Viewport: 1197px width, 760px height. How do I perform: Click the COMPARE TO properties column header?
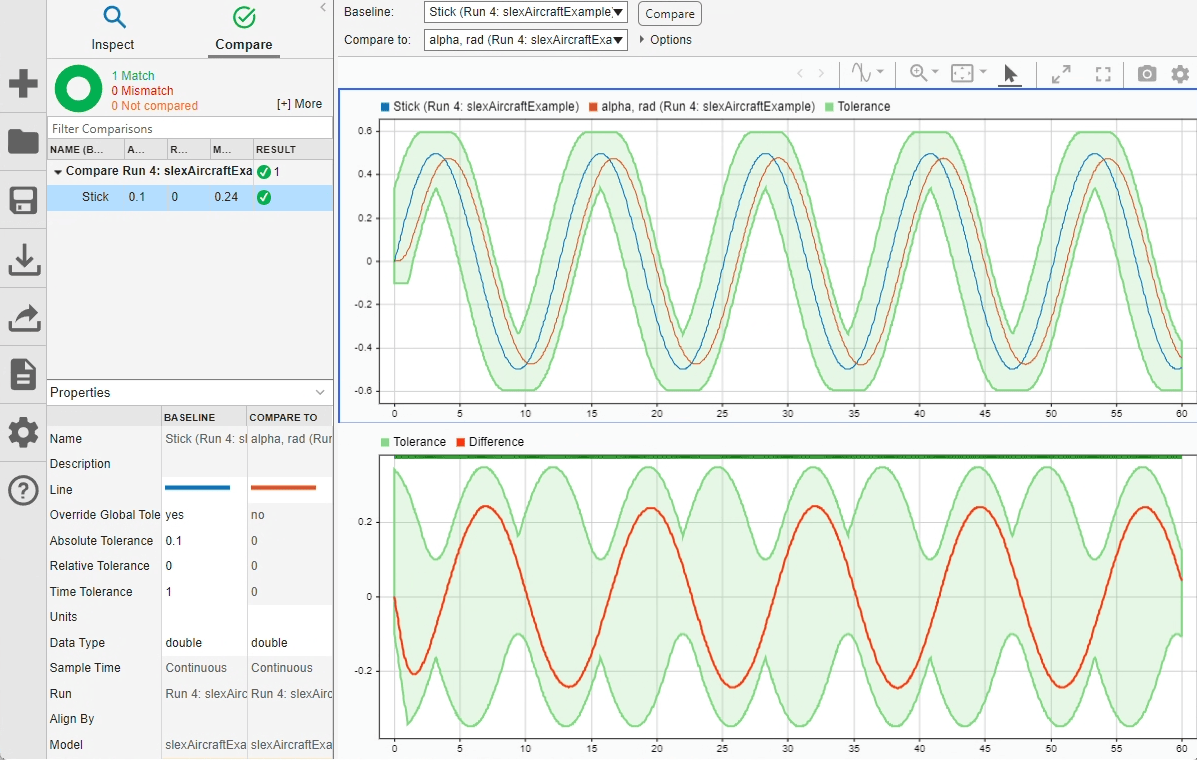(290, 417)
